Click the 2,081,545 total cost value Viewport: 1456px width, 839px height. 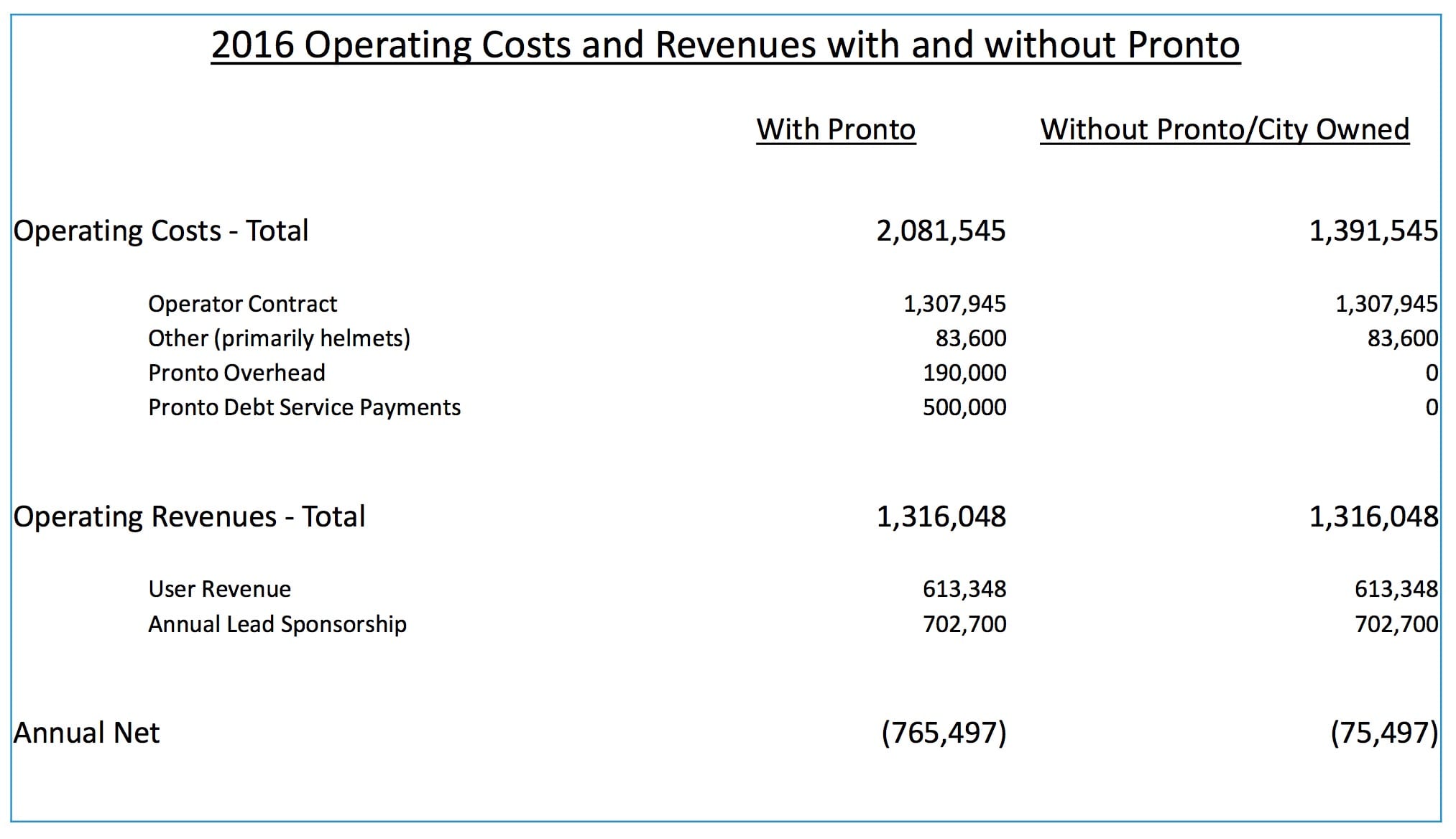pyautogui.click(x=941, y=231)
